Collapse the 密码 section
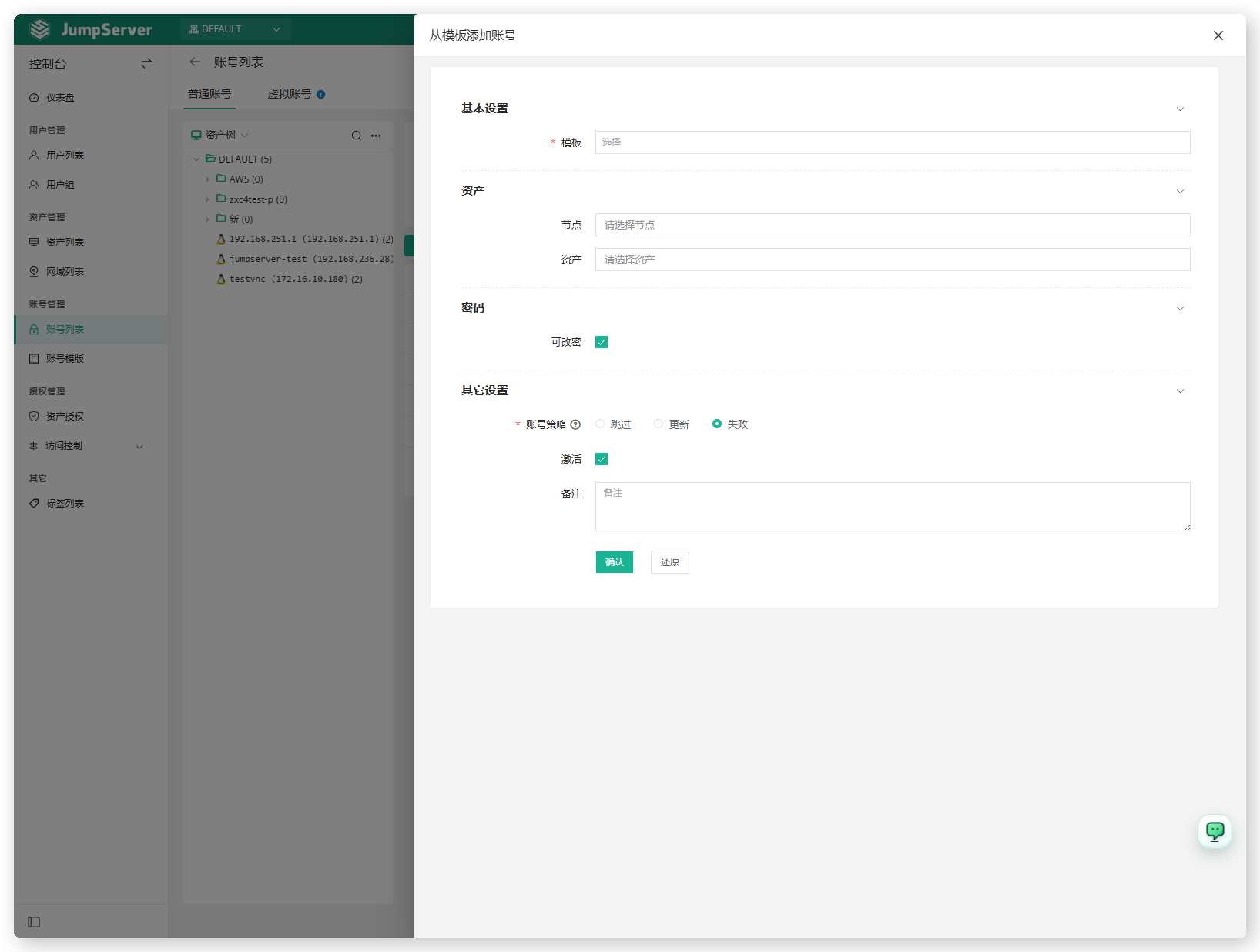 (x=1180, y=308)
